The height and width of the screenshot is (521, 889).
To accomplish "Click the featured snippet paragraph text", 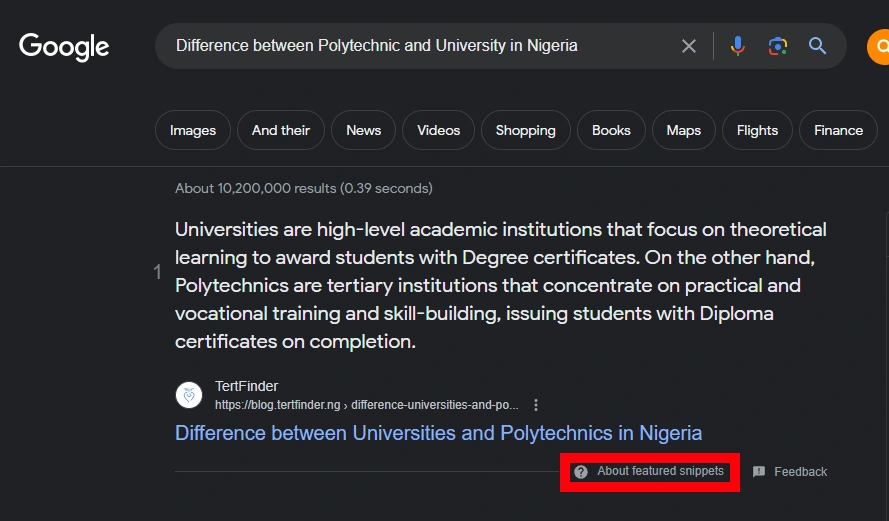I will coord(501,285).
